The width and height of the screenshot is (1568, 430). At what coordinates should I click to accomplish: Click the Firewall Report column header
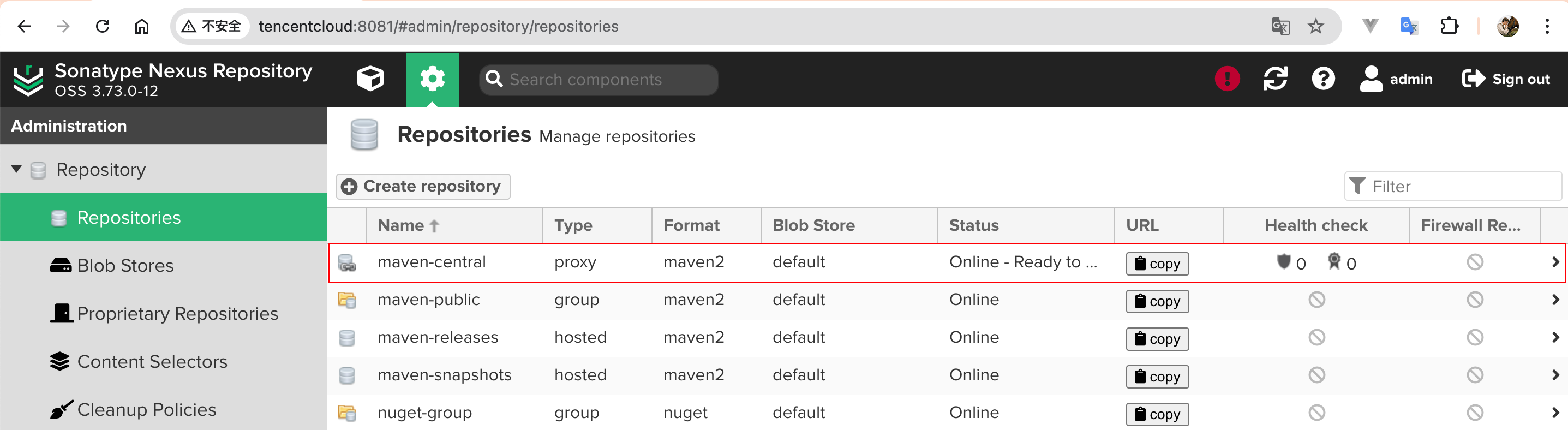pyautogui.click(x=1474, y=225)
